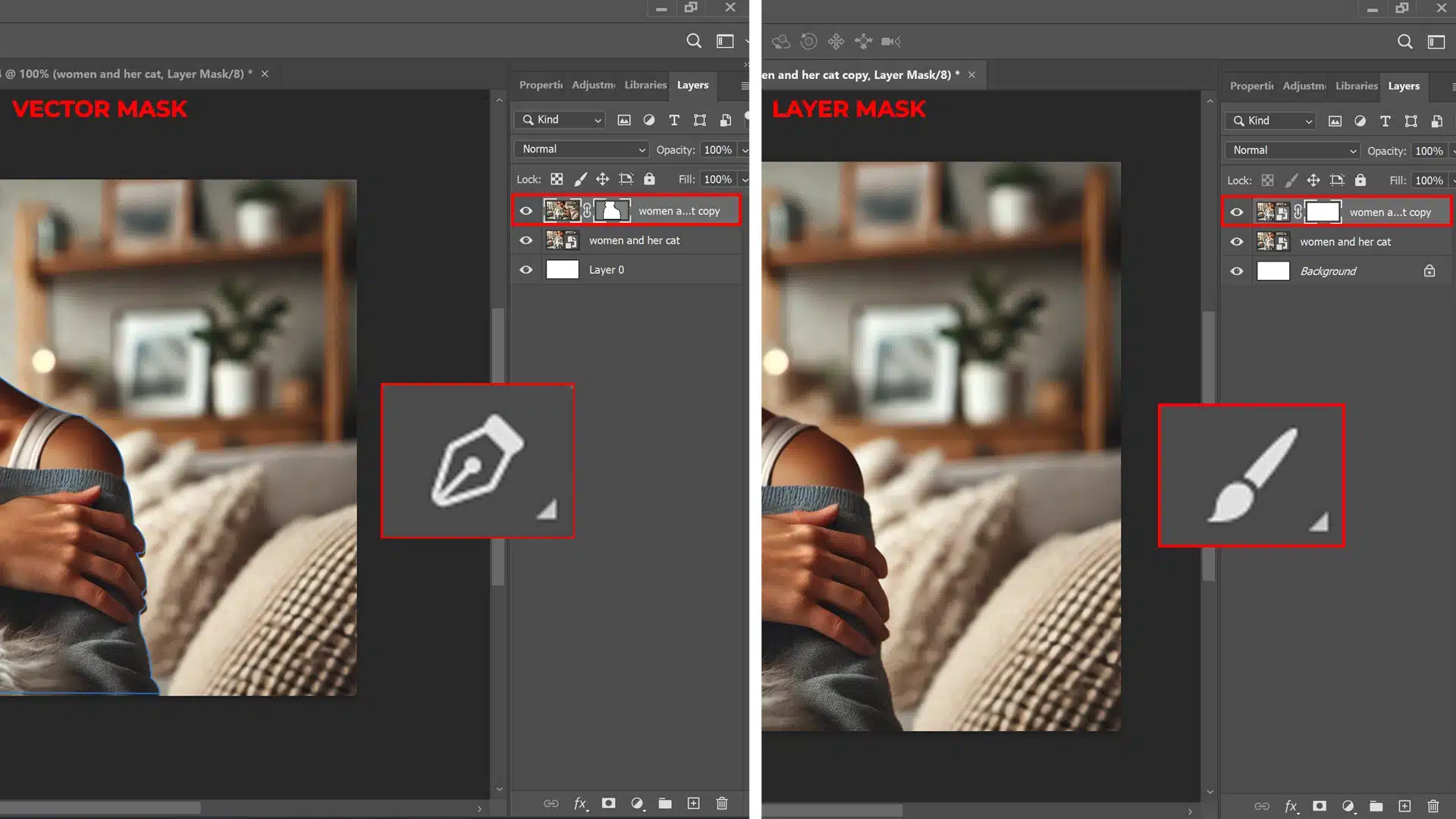
Task: Hide 'women and her cat' layer, Layer Mask window
Action: point(1237,242)
